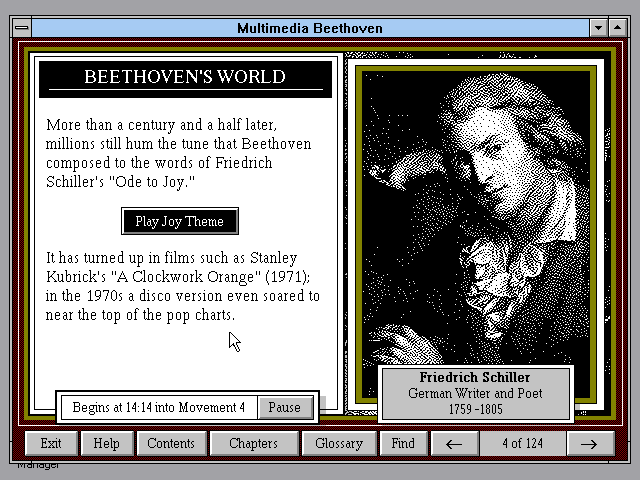
Task: Open the Chapters list
Action: point(253,443)
